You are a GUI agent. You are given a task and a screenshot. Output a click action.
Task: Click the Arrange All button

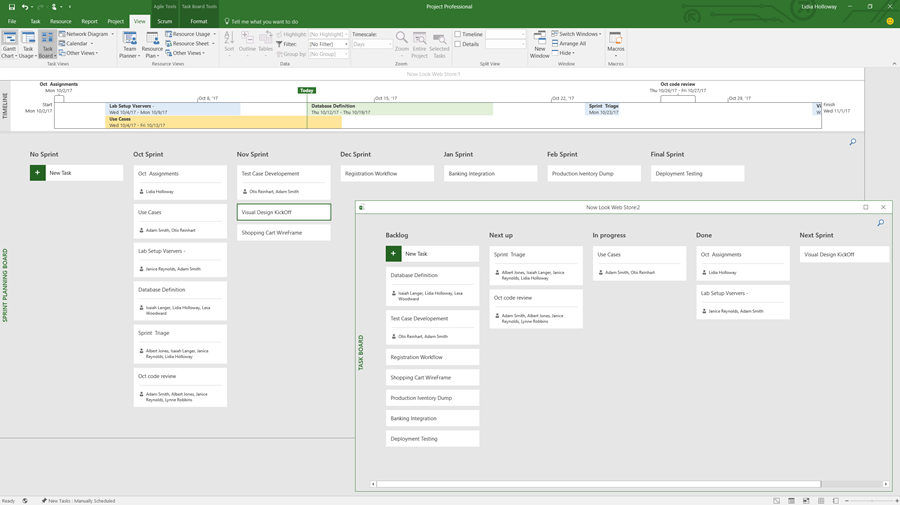point(572,44)
